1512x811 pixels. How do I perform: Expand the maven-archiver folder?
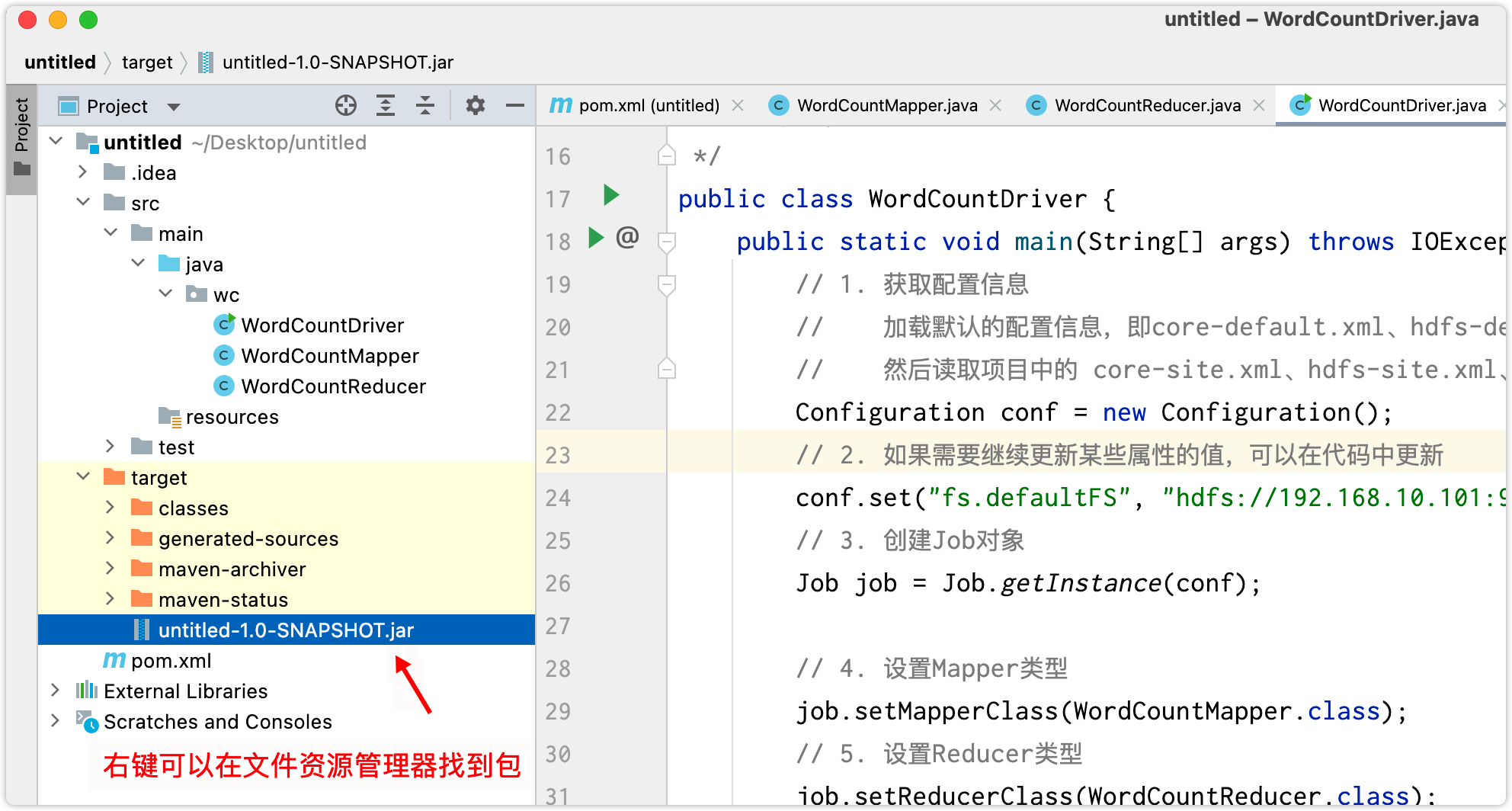pos(111,569)
